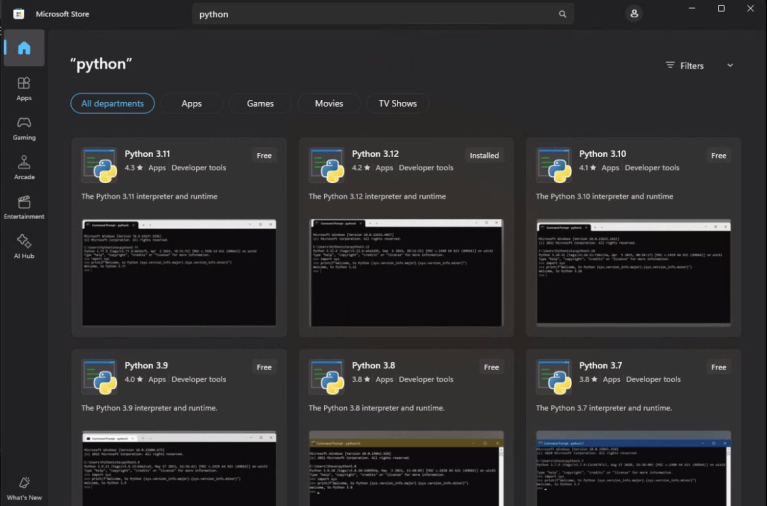This screenshot has width=767, height=506.
Task: Click the Python 3.7 app icon
Action: (554, 377)
